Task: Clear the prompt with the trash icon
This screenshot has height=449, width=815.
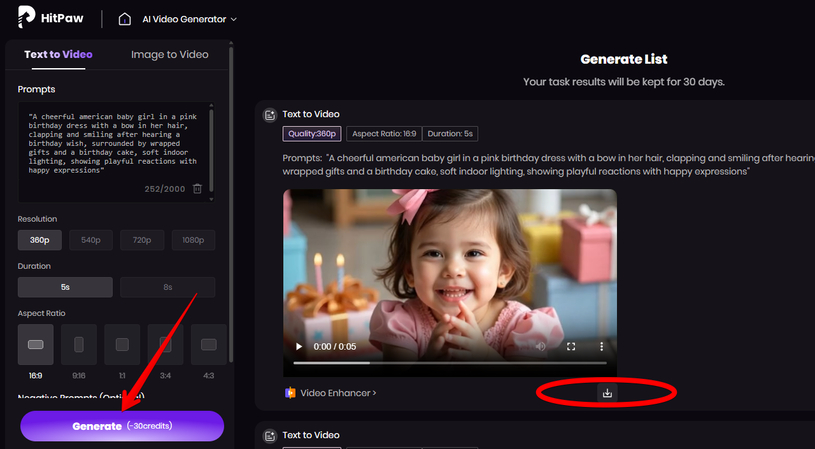Action: click(x=197, y=189)
